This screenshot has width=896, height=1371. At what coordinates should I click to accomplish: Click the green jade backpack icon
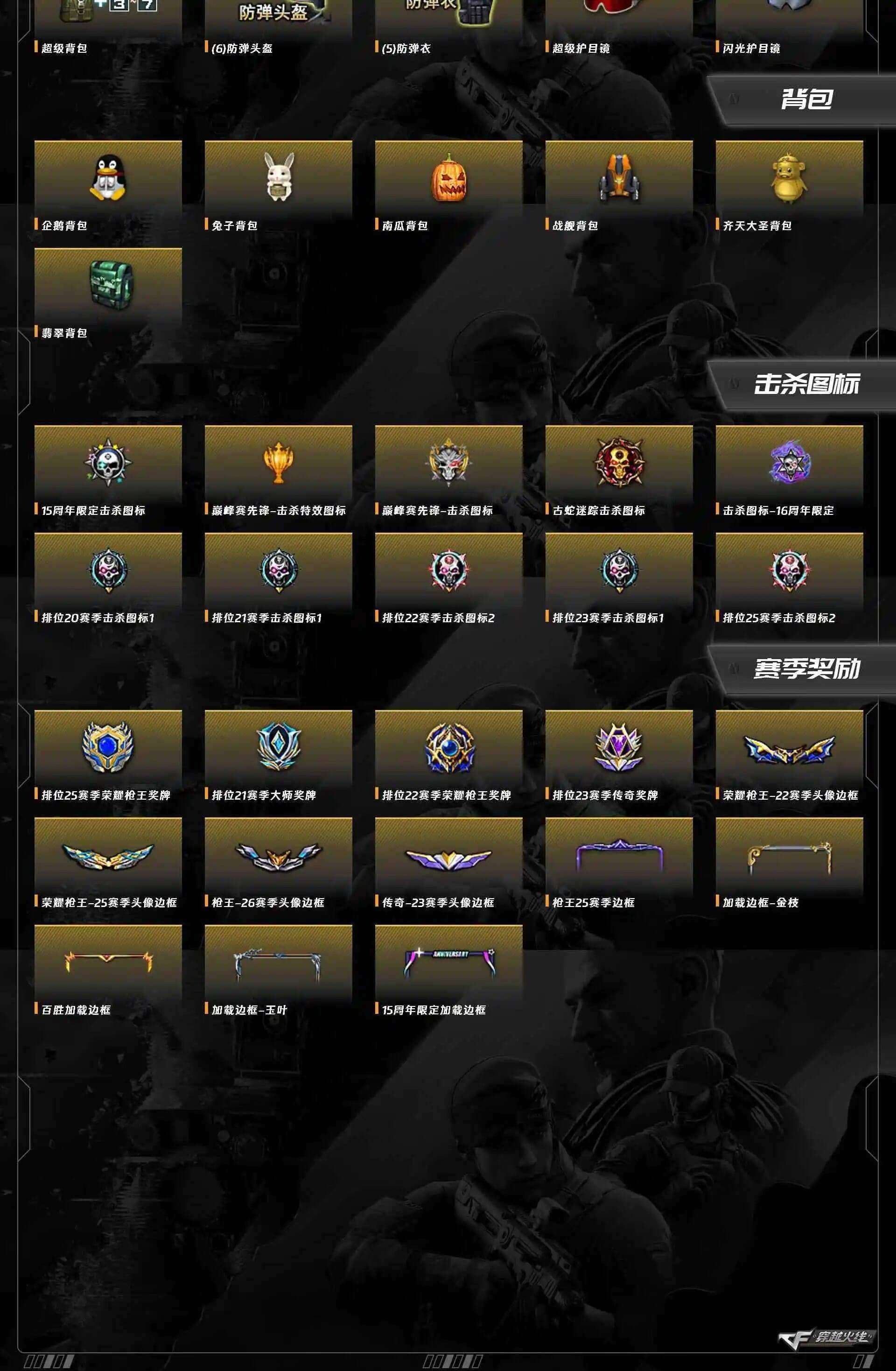tap(111, 285)
